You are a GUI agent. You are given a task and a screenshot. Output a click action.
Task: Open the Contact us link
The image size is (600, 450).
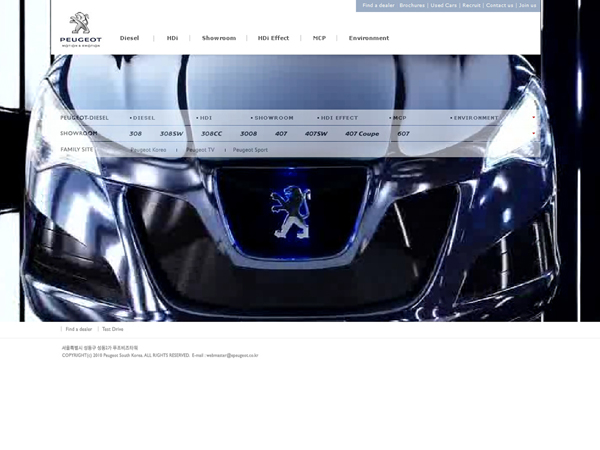pos(499,5)
